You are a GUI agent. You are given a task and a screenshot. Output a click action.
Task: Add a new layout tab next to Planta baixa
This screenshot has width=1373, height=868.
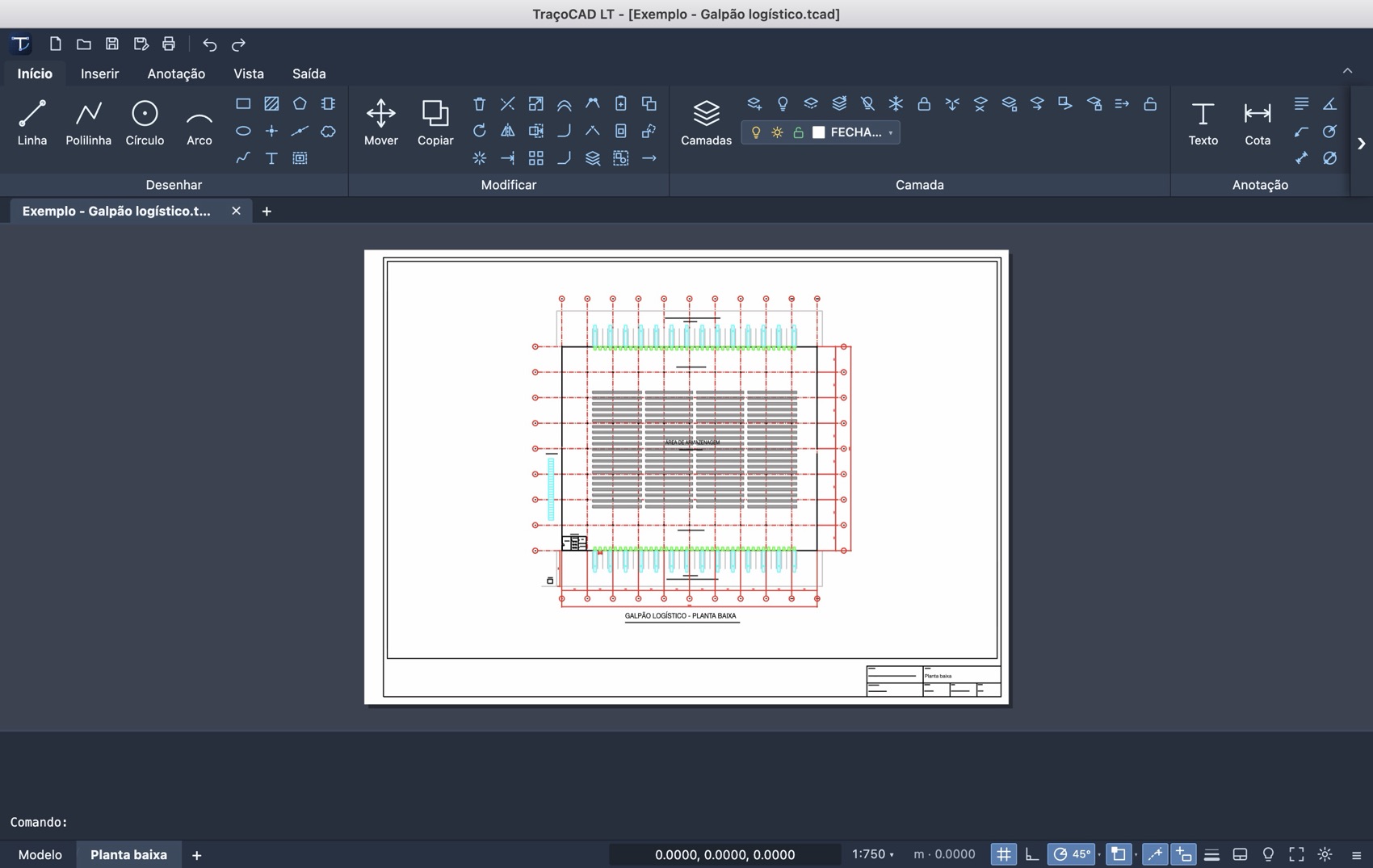point(196,855)
